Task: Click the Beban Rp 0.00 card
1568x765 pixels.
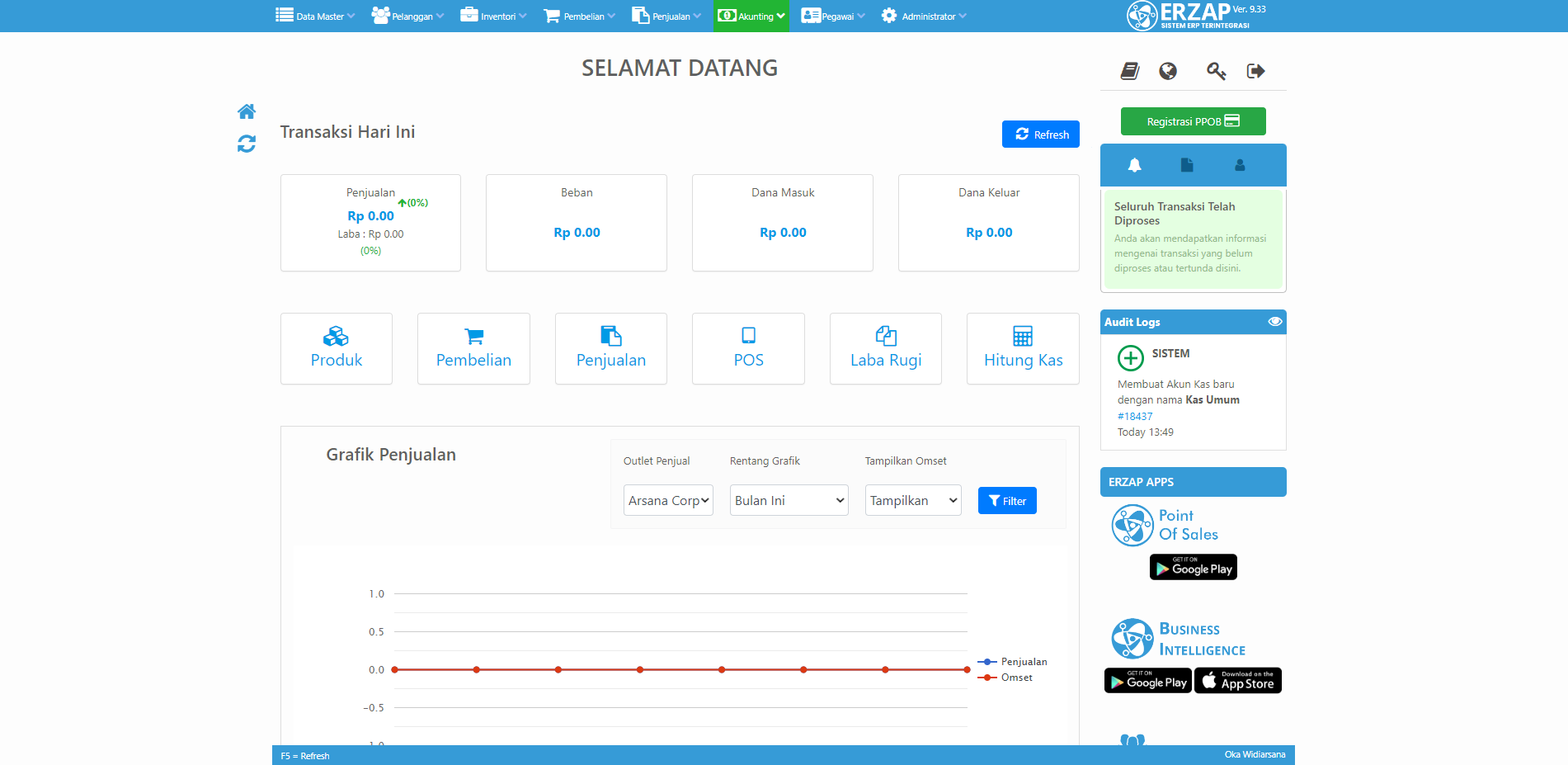Action: coord(577,223)
